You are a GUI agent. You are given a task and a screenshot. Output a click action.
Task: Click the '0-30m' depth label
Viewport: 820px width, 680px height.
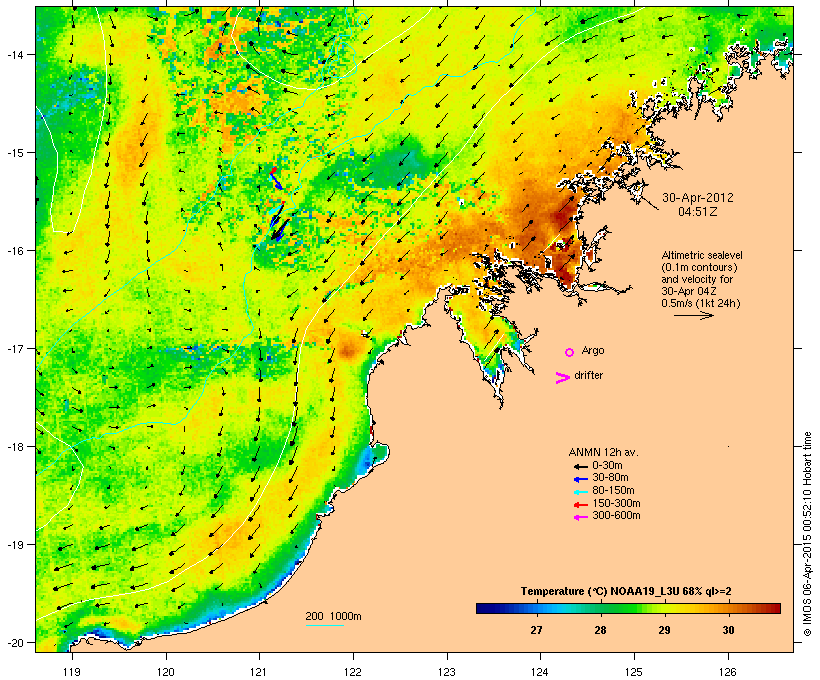click(x=607, y=466)
